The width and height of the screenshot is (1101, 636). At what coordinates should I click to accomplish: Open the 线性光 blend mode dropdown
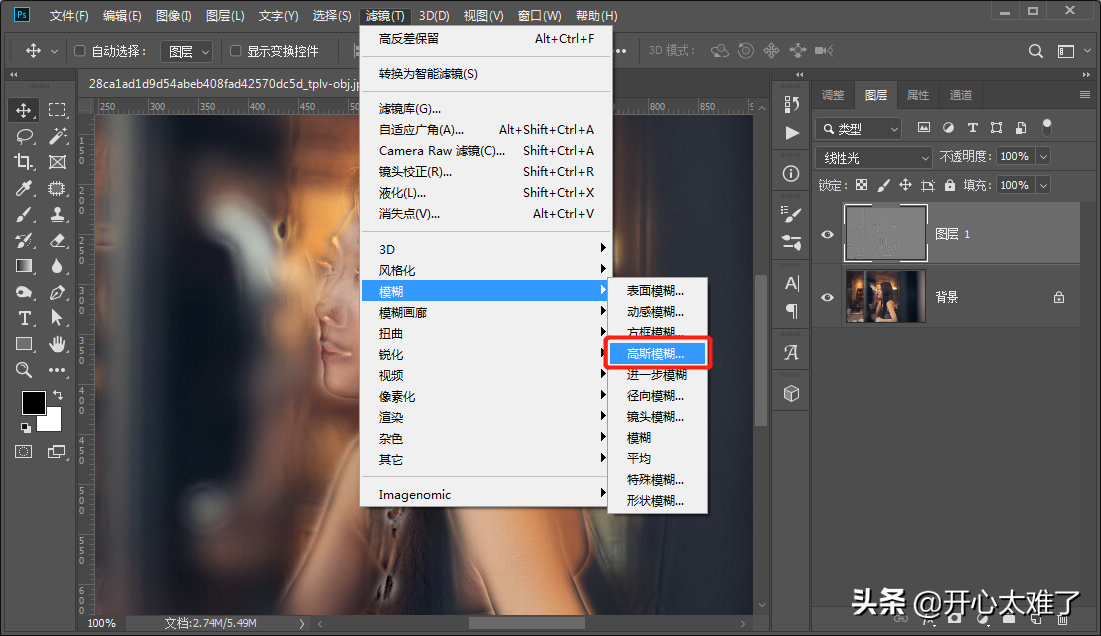click(875, 157)
